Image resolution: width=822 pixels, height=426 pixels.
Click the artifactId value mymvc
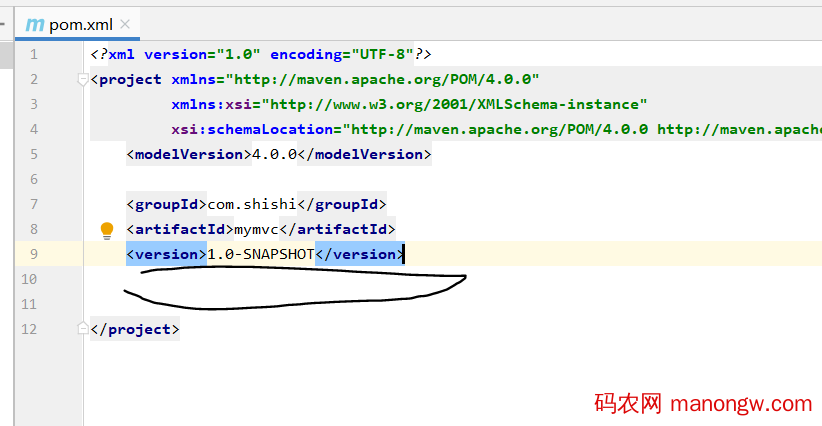point(256,230)
